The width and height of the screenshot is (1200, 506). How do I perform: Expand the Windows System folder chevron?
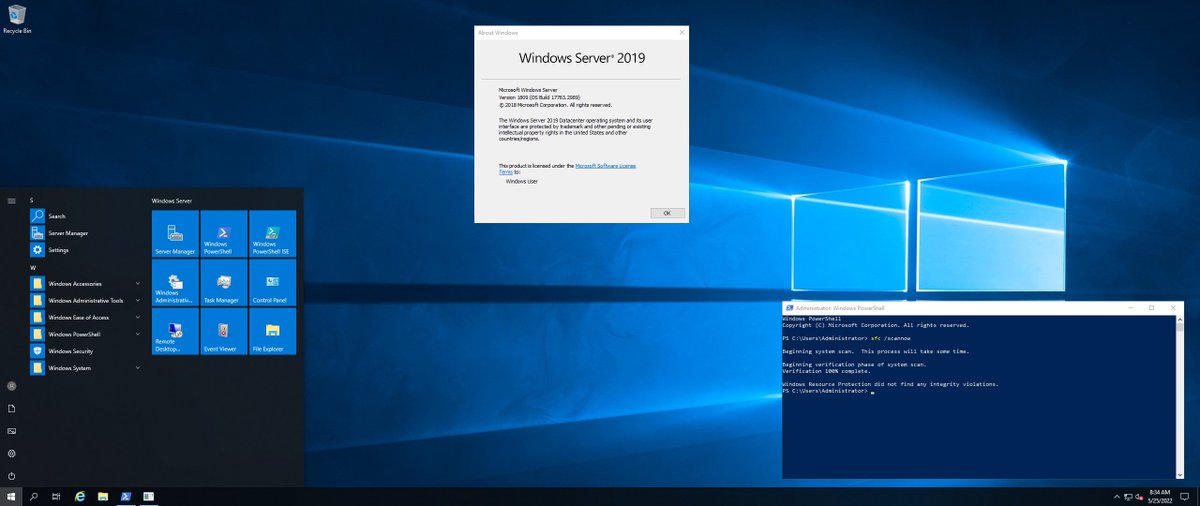137,368
